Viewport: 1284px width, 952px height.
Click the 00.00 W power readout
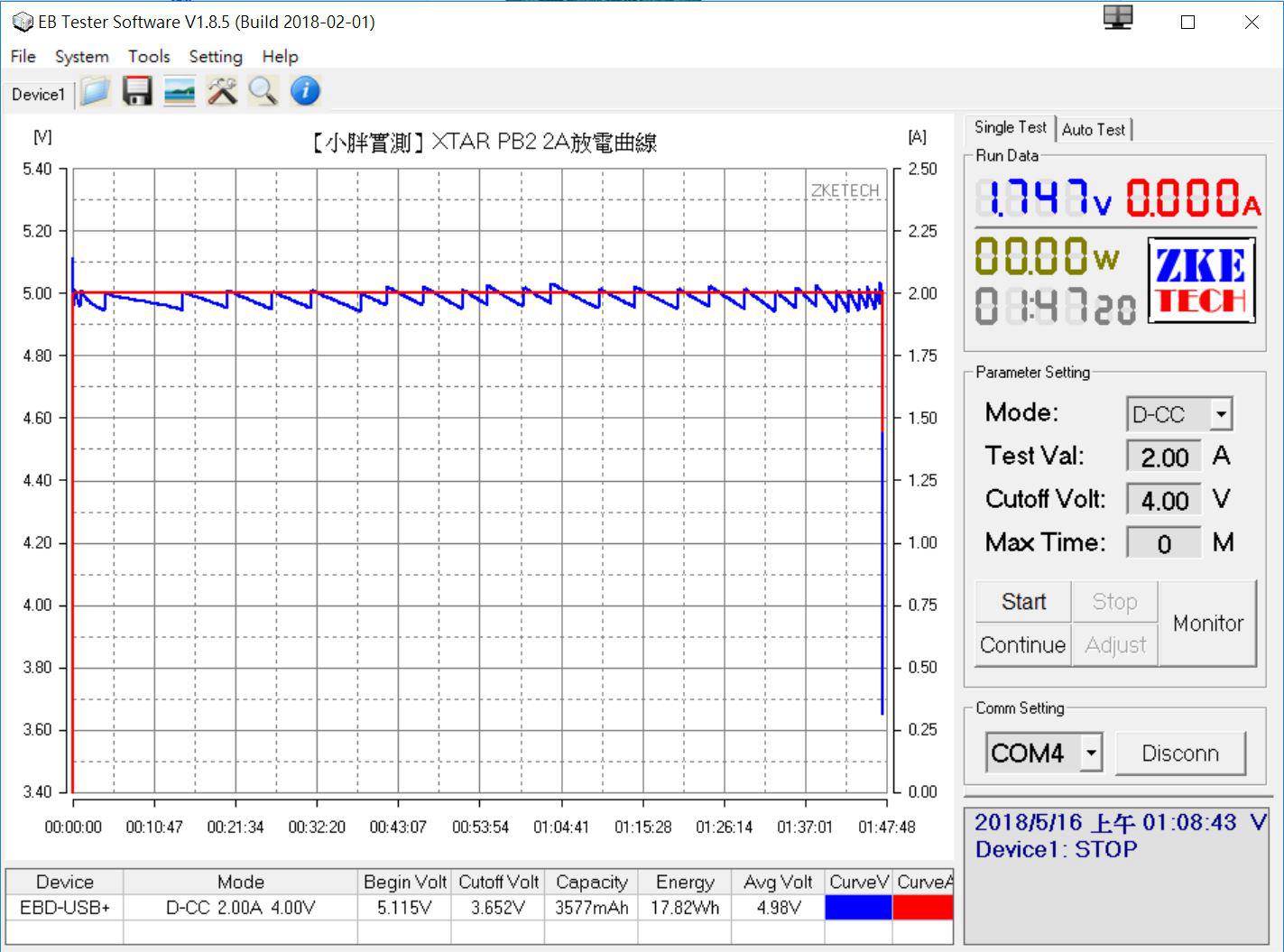coord(1047,255)
